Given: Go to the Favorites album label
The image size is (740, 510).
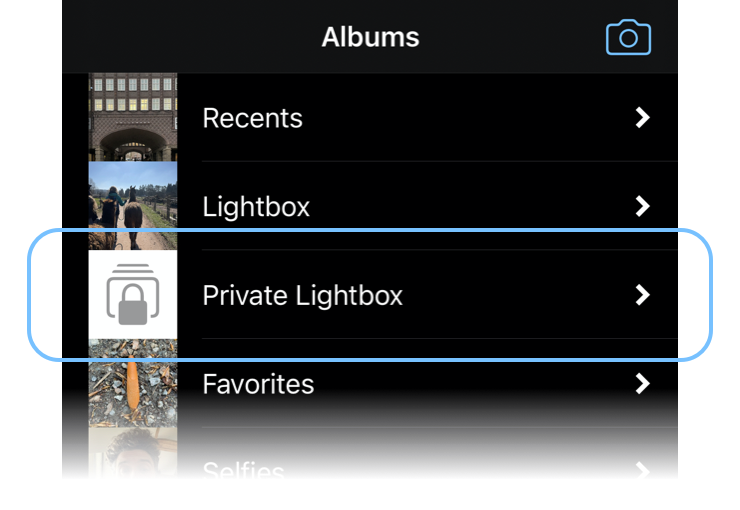Looking at the screenshot, I should point(258,384).
